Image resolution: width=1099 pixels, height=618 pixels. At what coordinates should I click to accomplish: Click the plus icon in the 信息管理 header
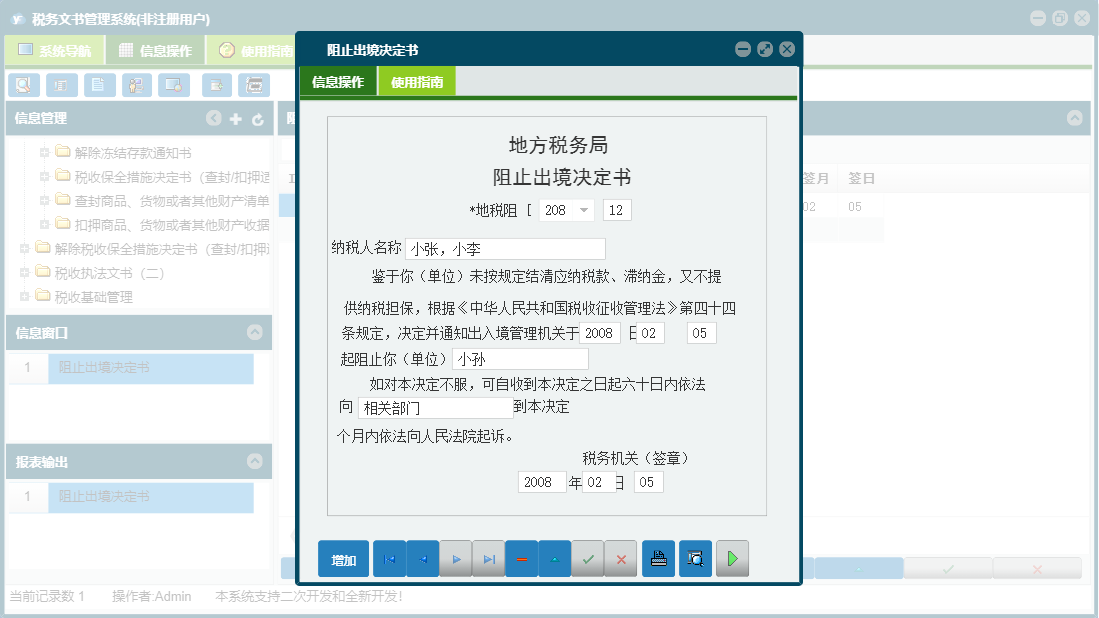point(236,120)
